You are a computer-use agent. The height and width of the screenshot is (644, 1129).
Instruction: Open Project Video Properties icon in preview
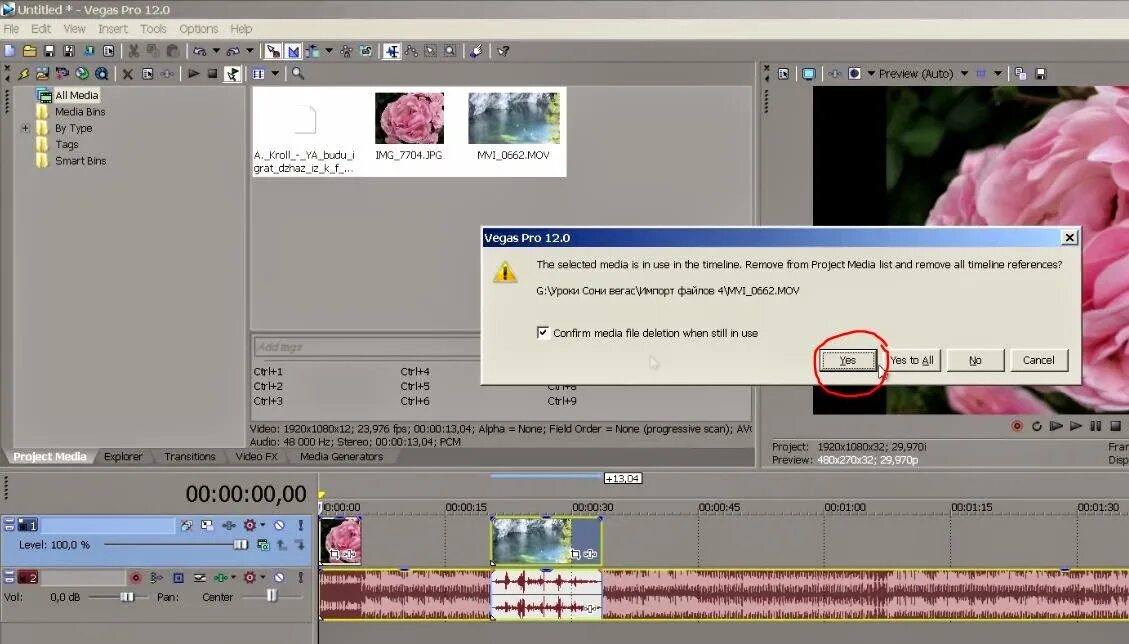click(x=783, y=73)
